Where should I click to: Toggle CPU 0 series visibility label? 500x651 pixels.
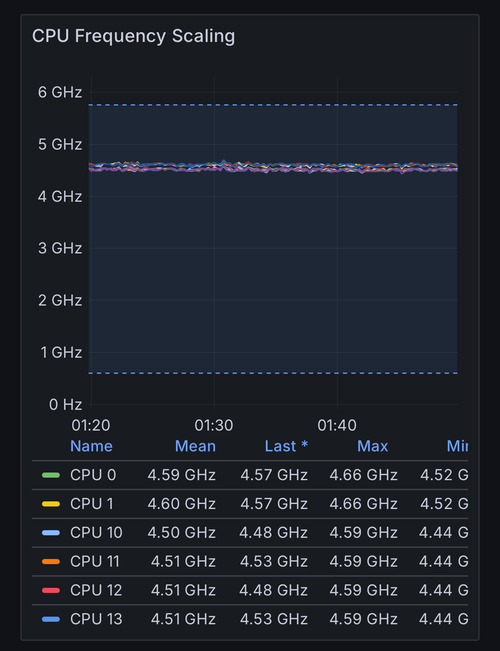[x=93, y=475]
